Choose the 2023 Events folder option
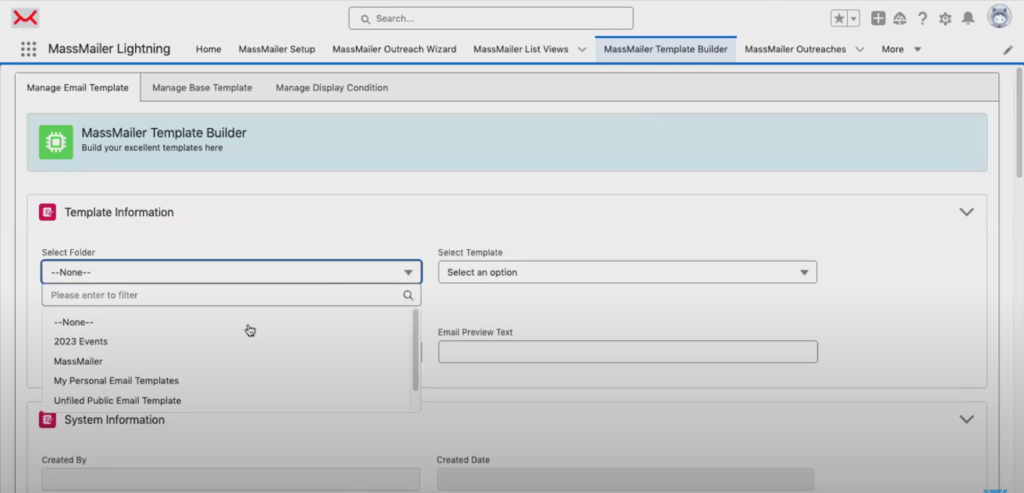The height and width of the screenshot is (493, 1024). click(x=227, y=342)
